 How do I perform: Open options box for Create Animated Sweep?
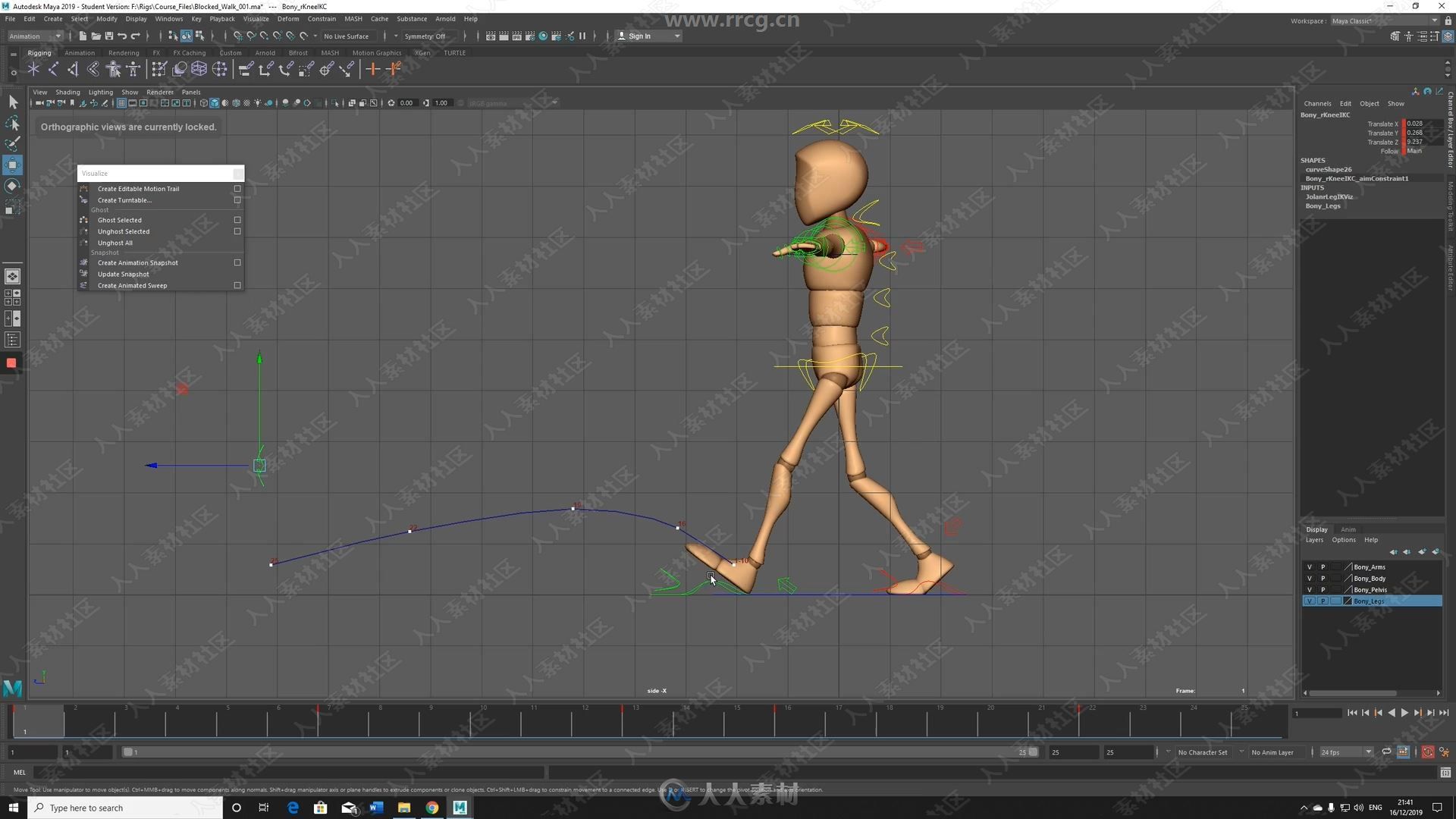237,286
